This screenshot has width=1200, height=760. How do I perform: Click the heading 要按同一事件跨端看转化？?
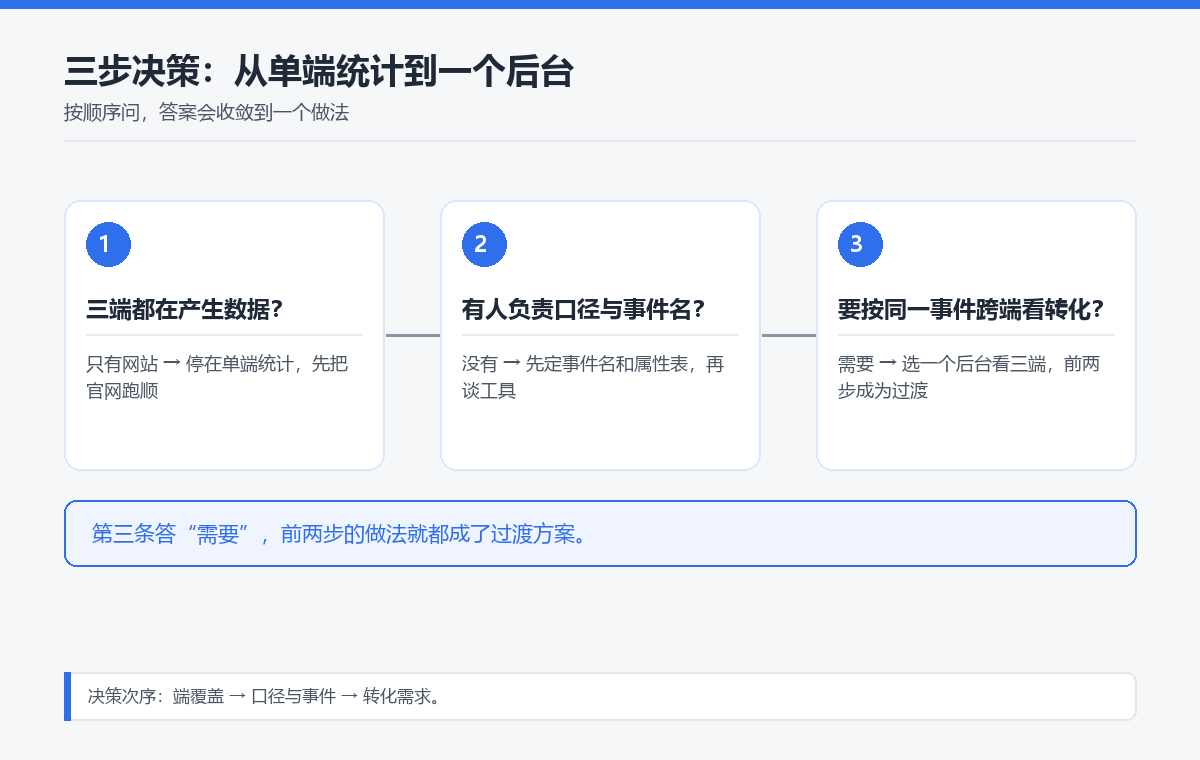971,310
